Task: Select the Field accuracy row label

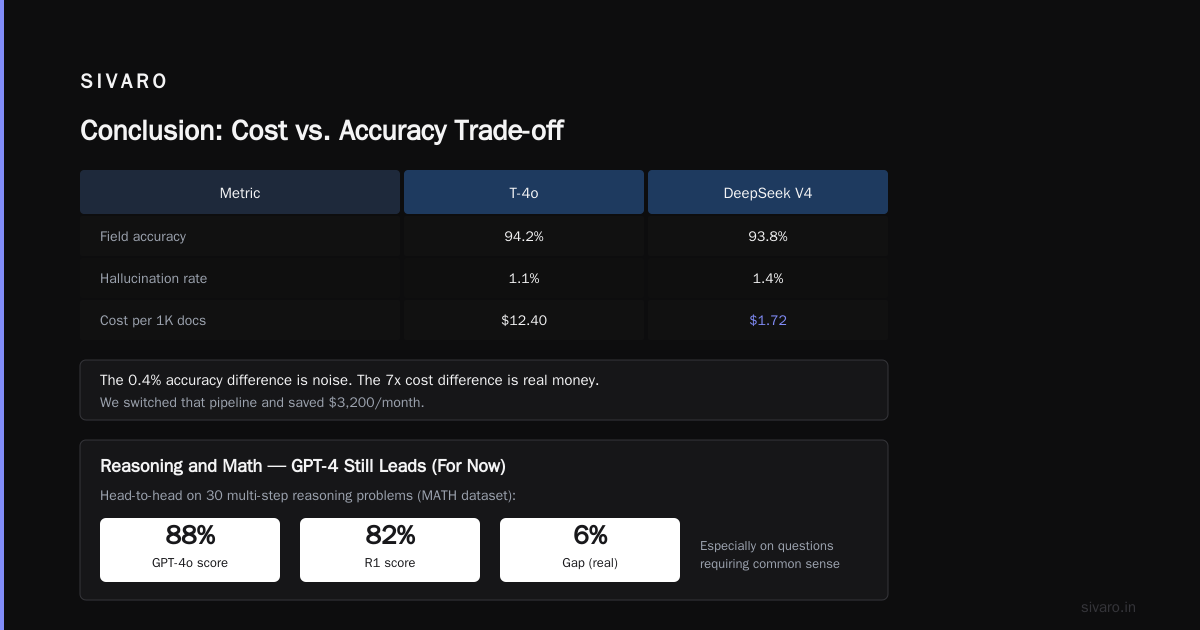Action: 143,237
